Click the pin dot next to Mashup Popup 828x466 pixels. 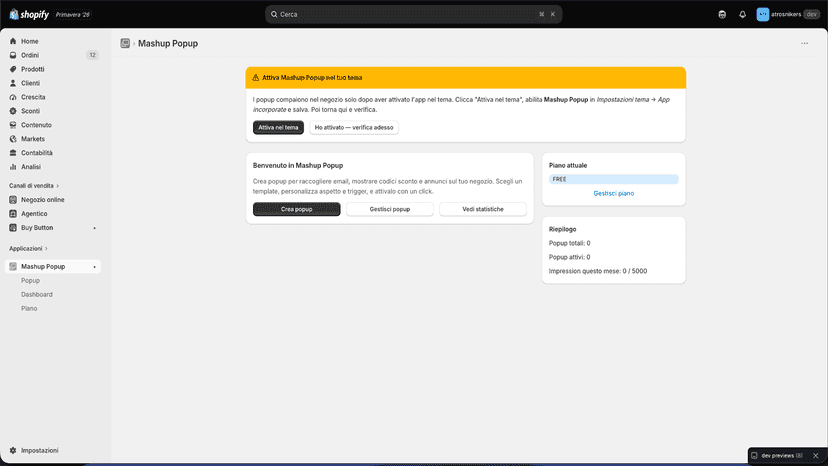(x=95, y=267)
